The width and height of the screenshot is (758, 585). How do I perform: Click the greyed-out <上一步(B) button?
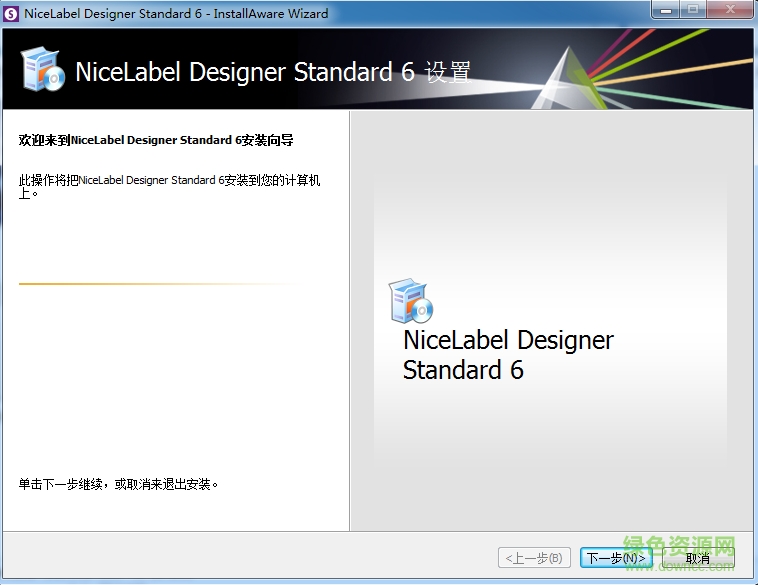534,558
